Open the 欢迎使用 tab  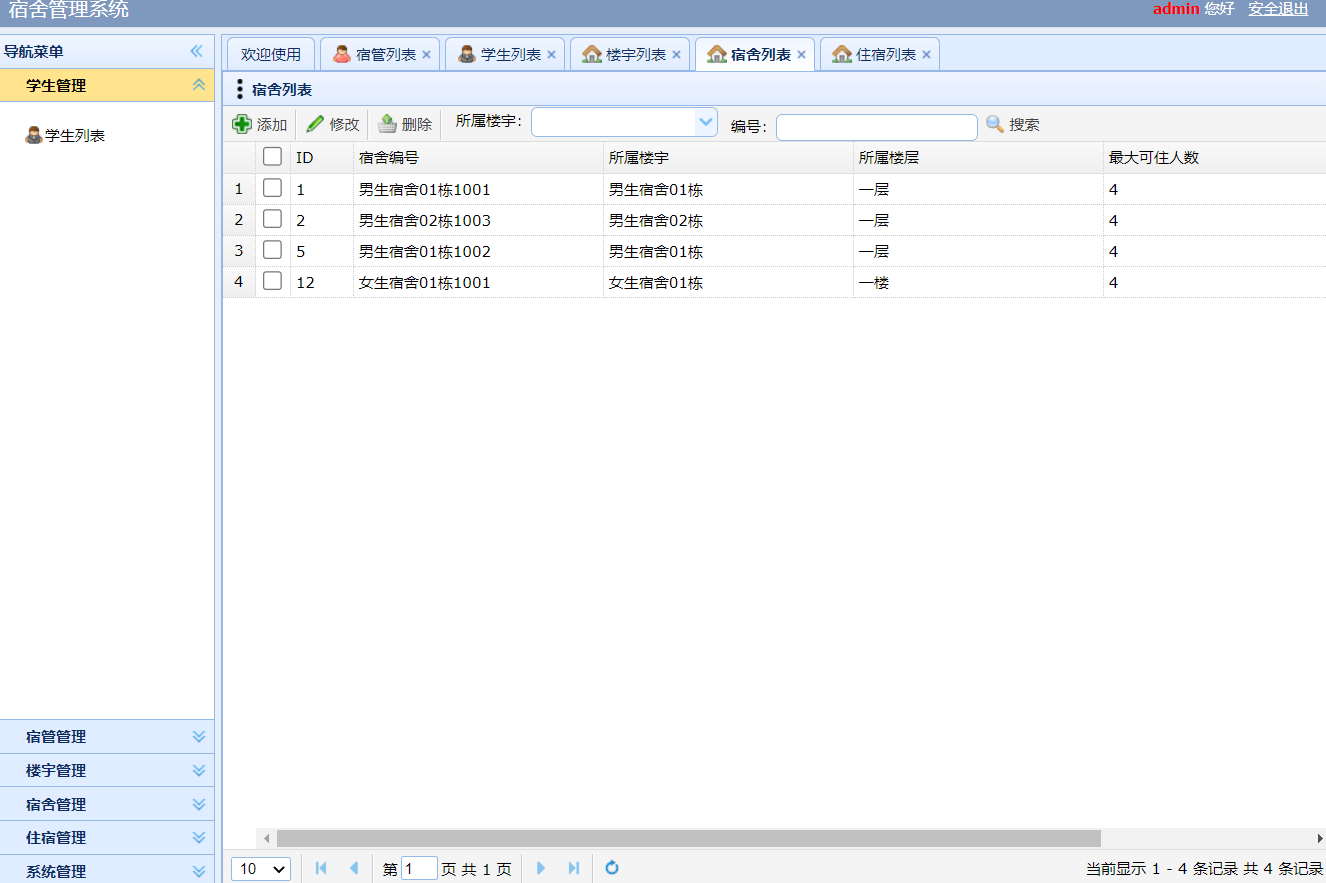[x=269, y=54]
